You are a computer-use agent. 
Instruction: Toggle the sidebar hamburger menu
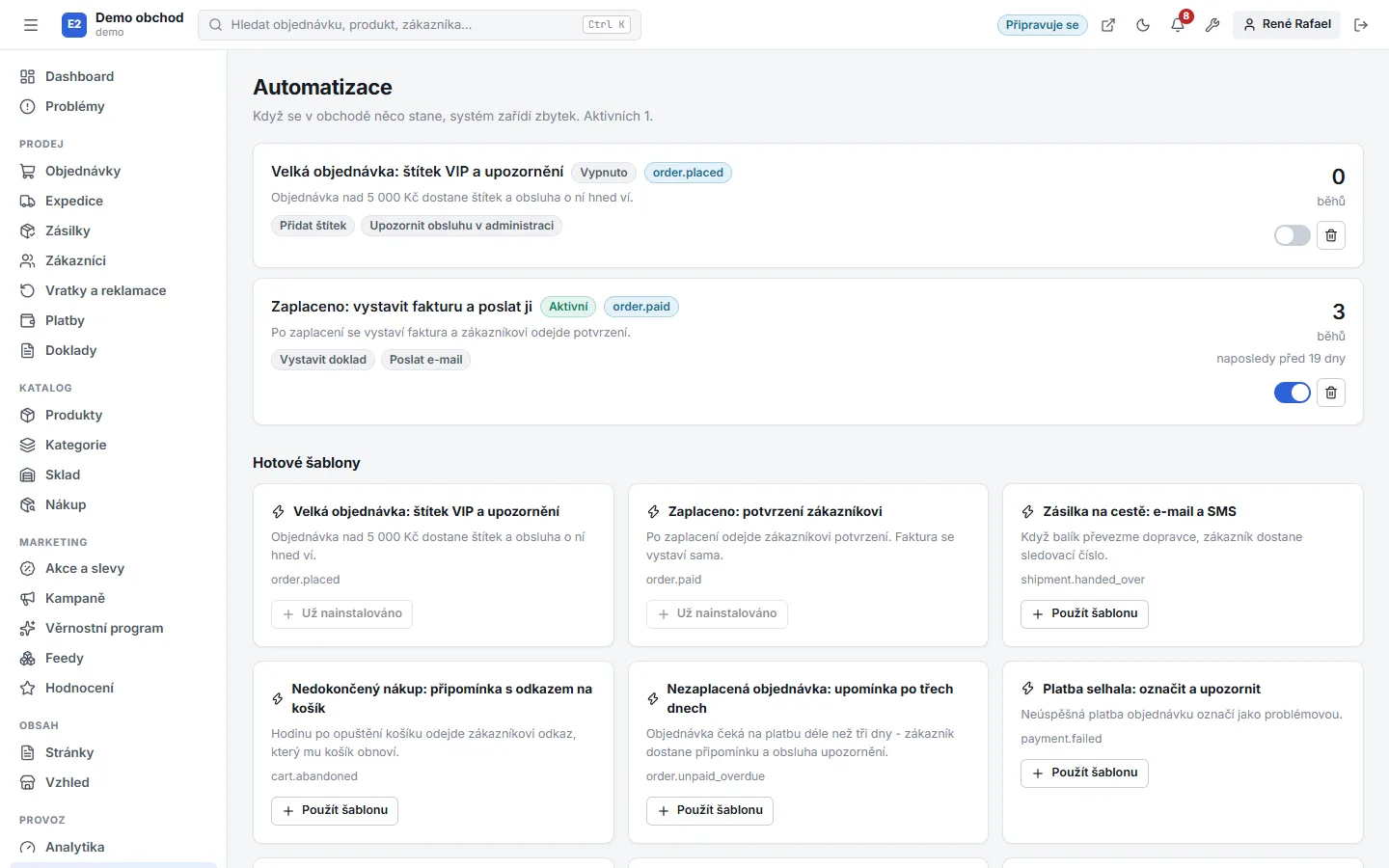pos(31,25)
